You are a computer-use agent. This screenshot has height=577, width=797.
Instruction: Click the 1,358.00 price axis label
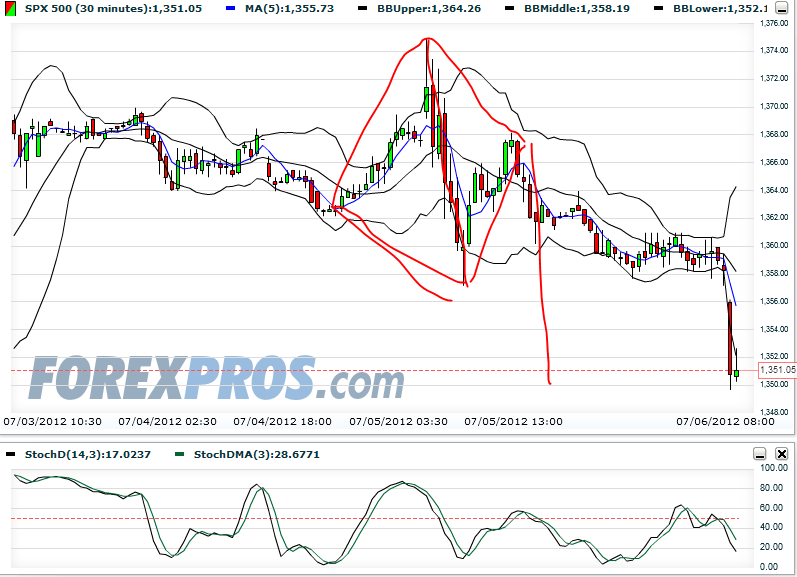pos(774,273)
